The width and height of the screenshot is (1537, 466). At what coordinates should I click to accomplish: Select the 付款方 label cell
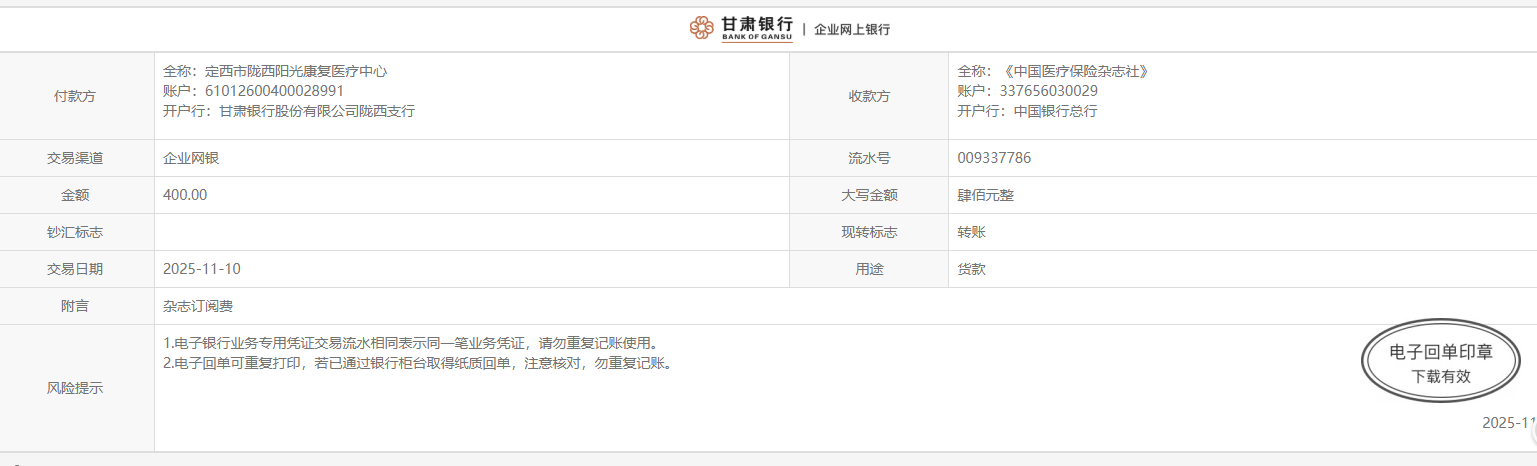76,96
